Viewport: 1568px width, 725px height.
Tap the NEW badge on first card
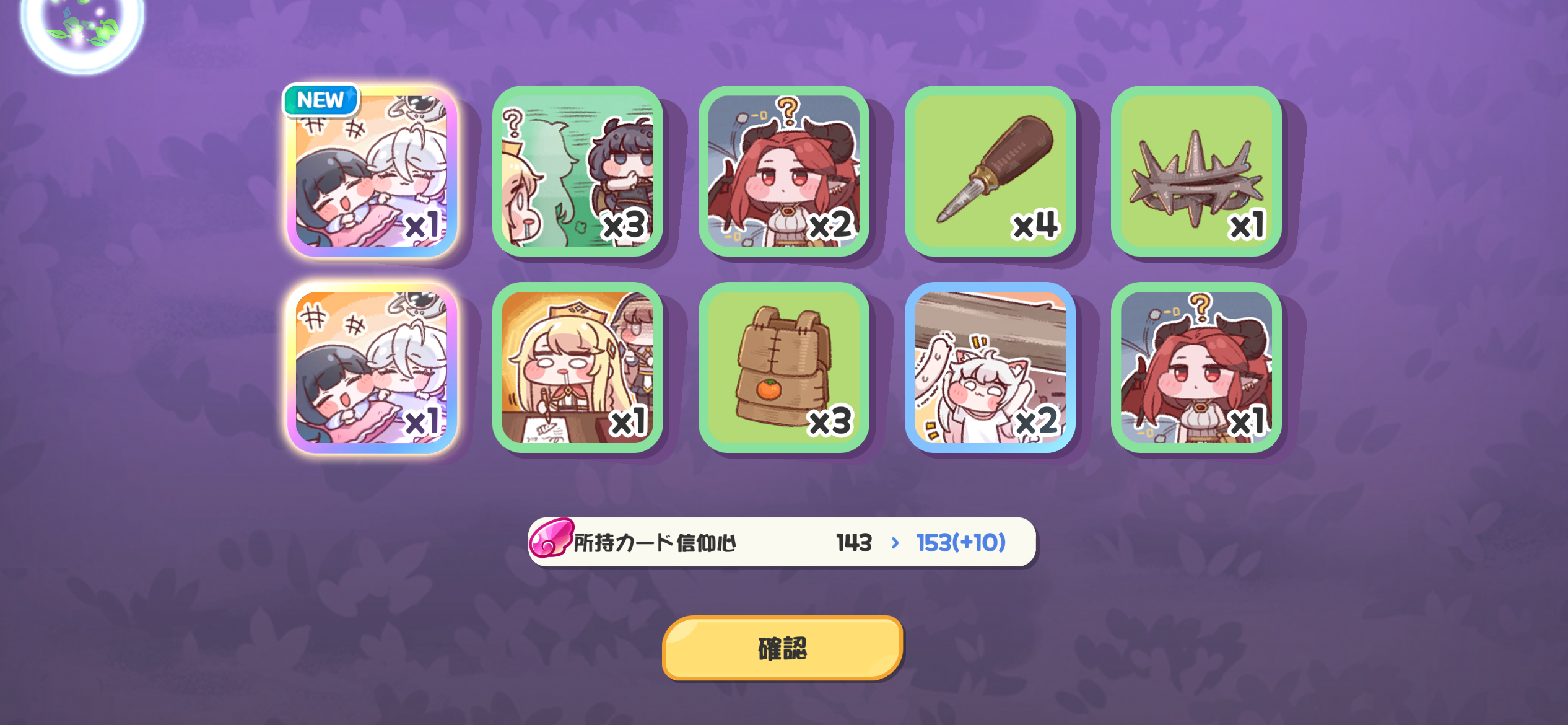pos(321,100)
